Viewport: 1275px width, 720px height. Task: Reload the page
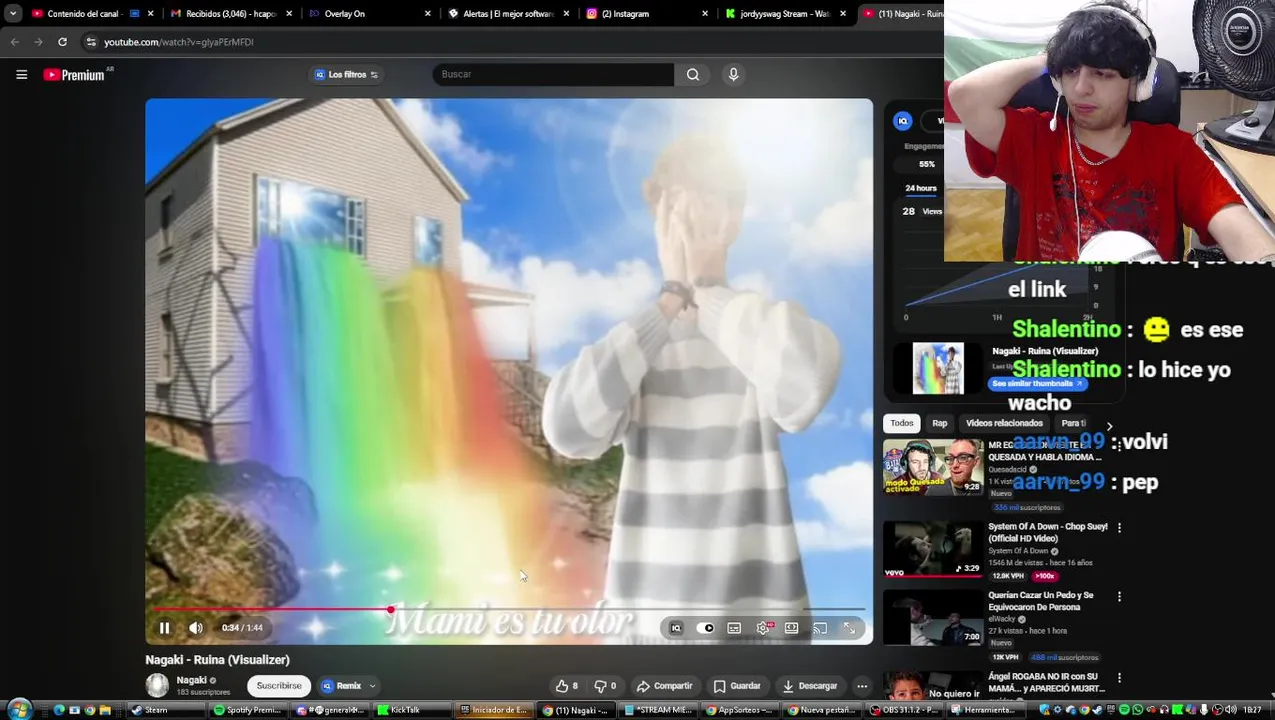[62, 42]
